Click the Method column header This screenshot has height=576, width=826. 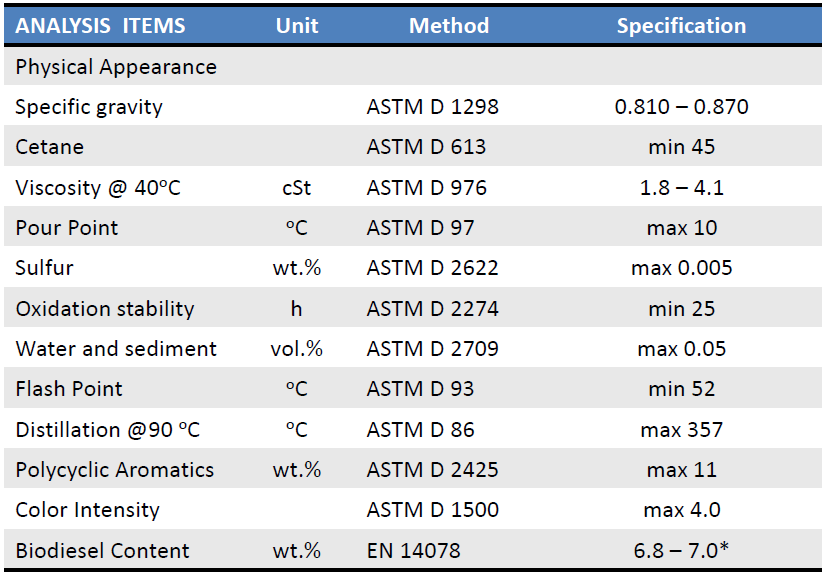click(x=449, y=26)
